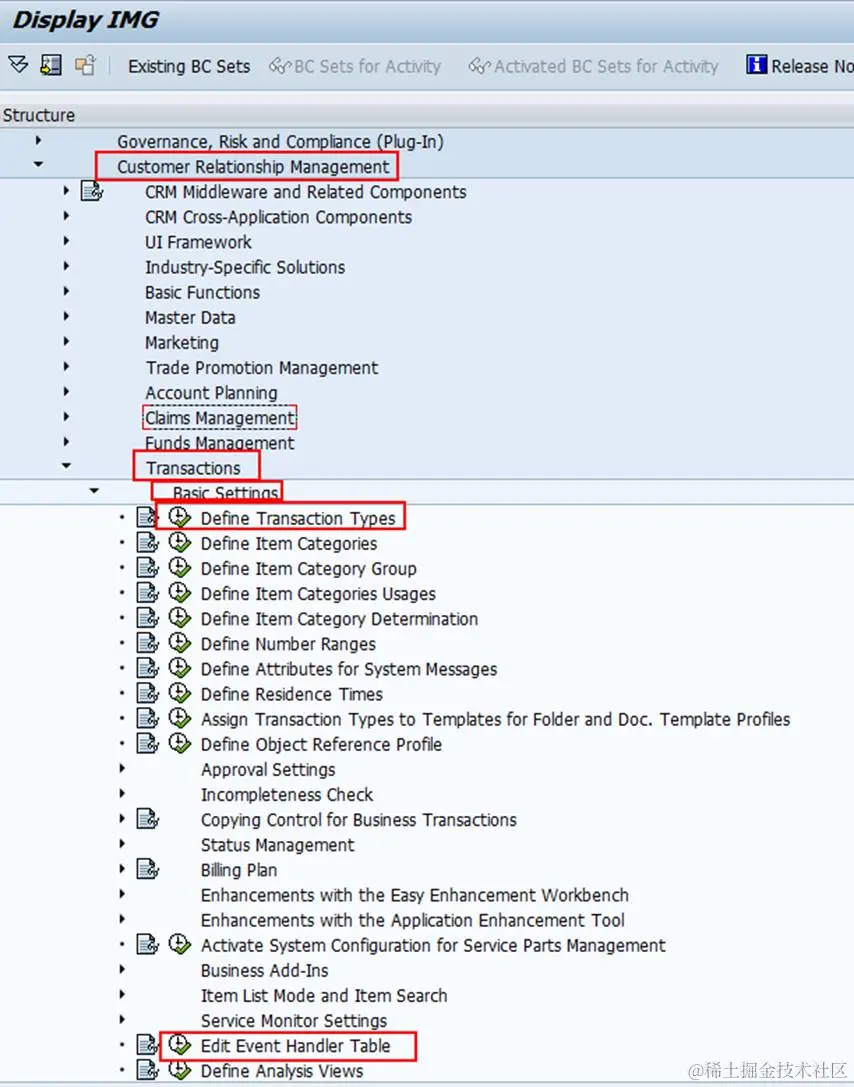
Task: Click the Expand All toolbar icon
Action: coord(18,65)
